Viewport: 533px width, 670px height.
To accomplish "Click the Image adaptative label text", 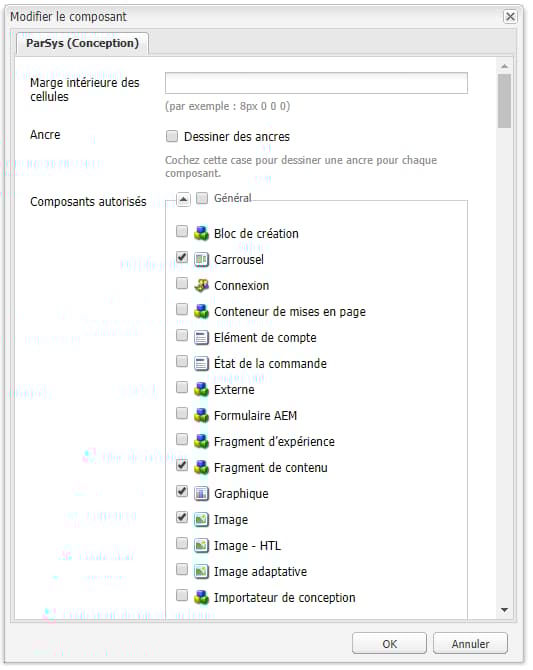I will pyautogui.click(x=260, y=572).
